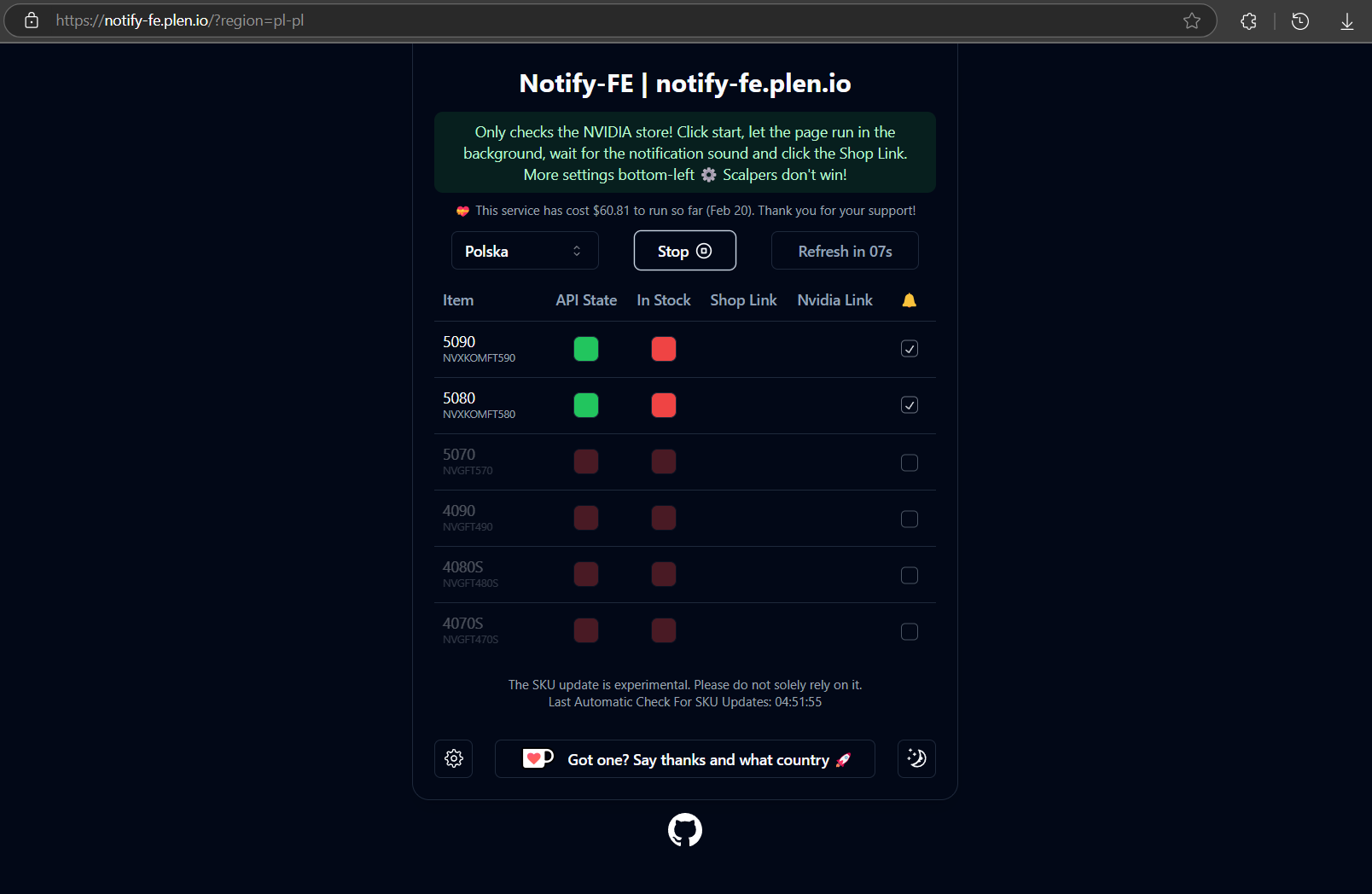Click the 4070S API State indicator
Screen dimensions: 1372x894
tap(586, 630)
